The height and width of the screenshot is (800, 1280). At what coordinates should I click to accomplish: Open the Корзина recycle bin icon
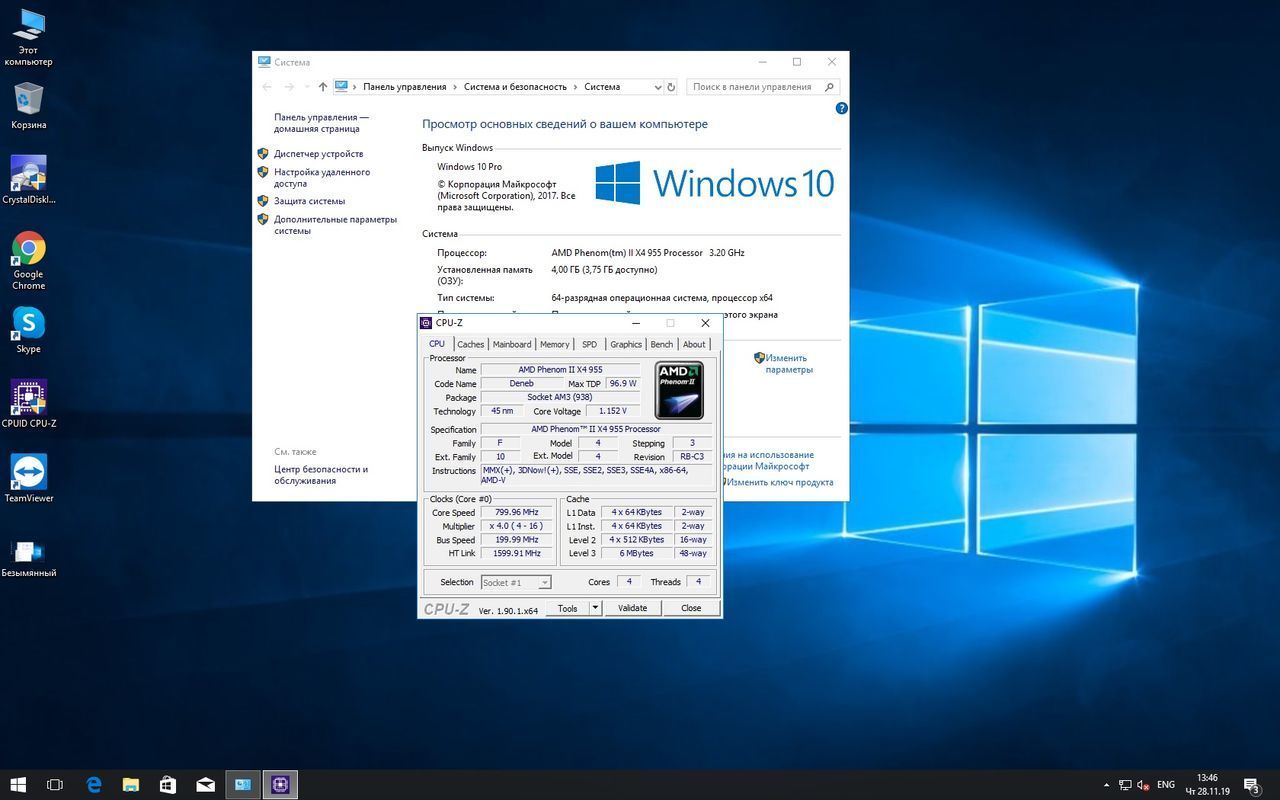click(28, 106)
